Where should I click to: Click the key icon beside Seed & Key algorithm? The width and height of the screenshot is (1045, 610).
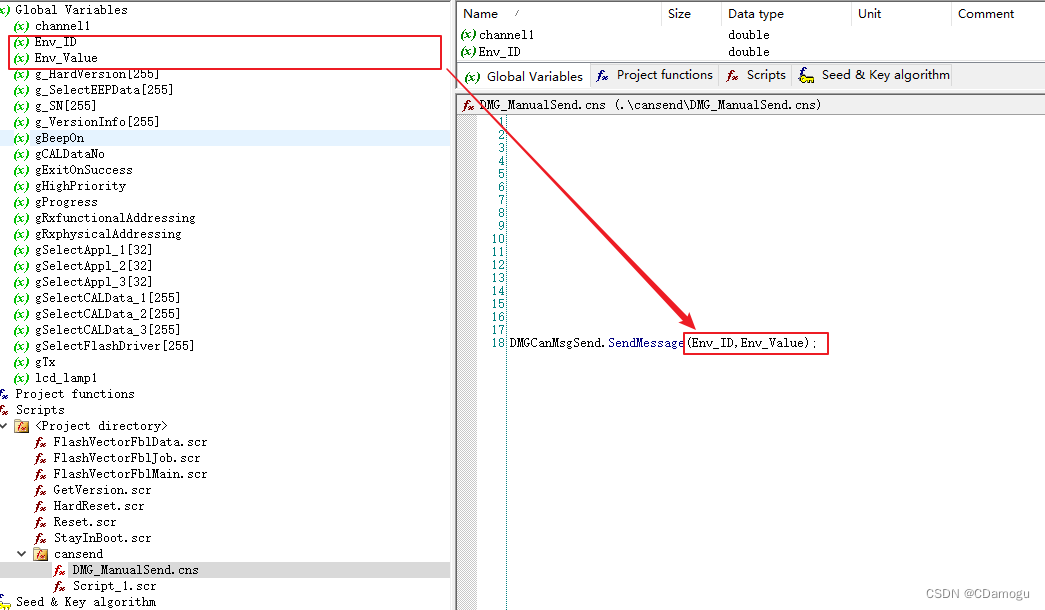pos(8,602)
